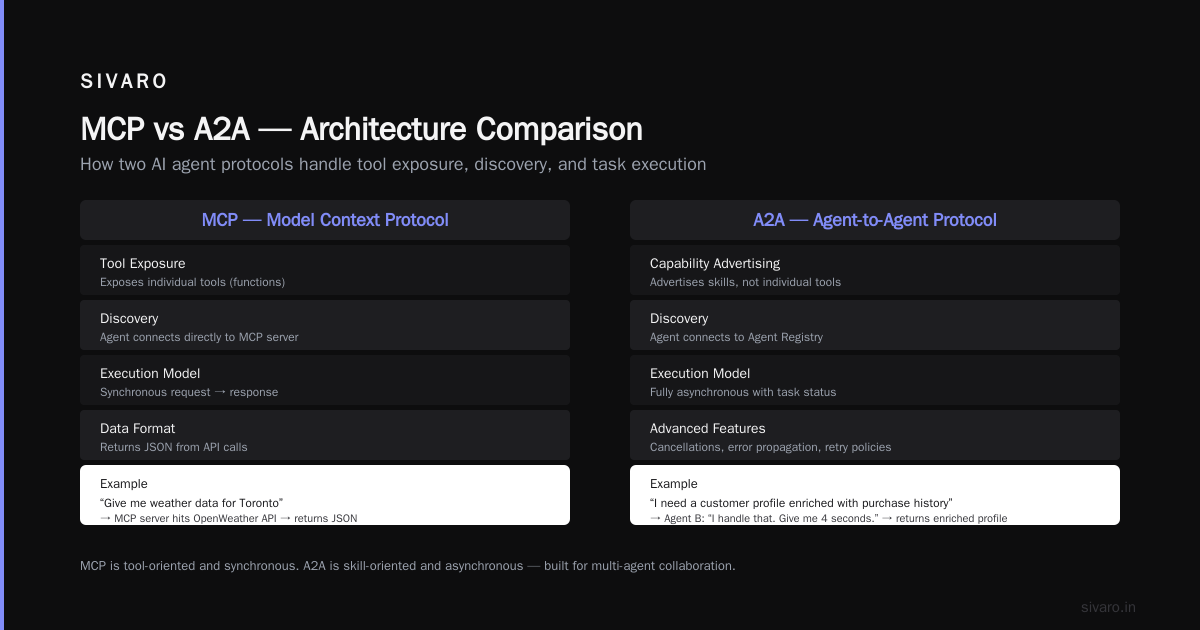Image resolution: width=1200 pixels, height=630 pixels.
Task: Click A2A Discovery Agent Registry row
Action: click(x=875, y=325)
